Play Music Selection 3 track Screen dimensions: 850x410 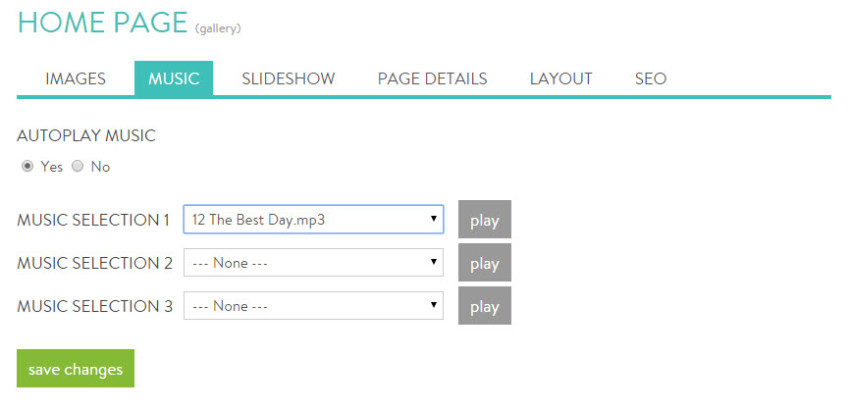click(x=485, y=306)
